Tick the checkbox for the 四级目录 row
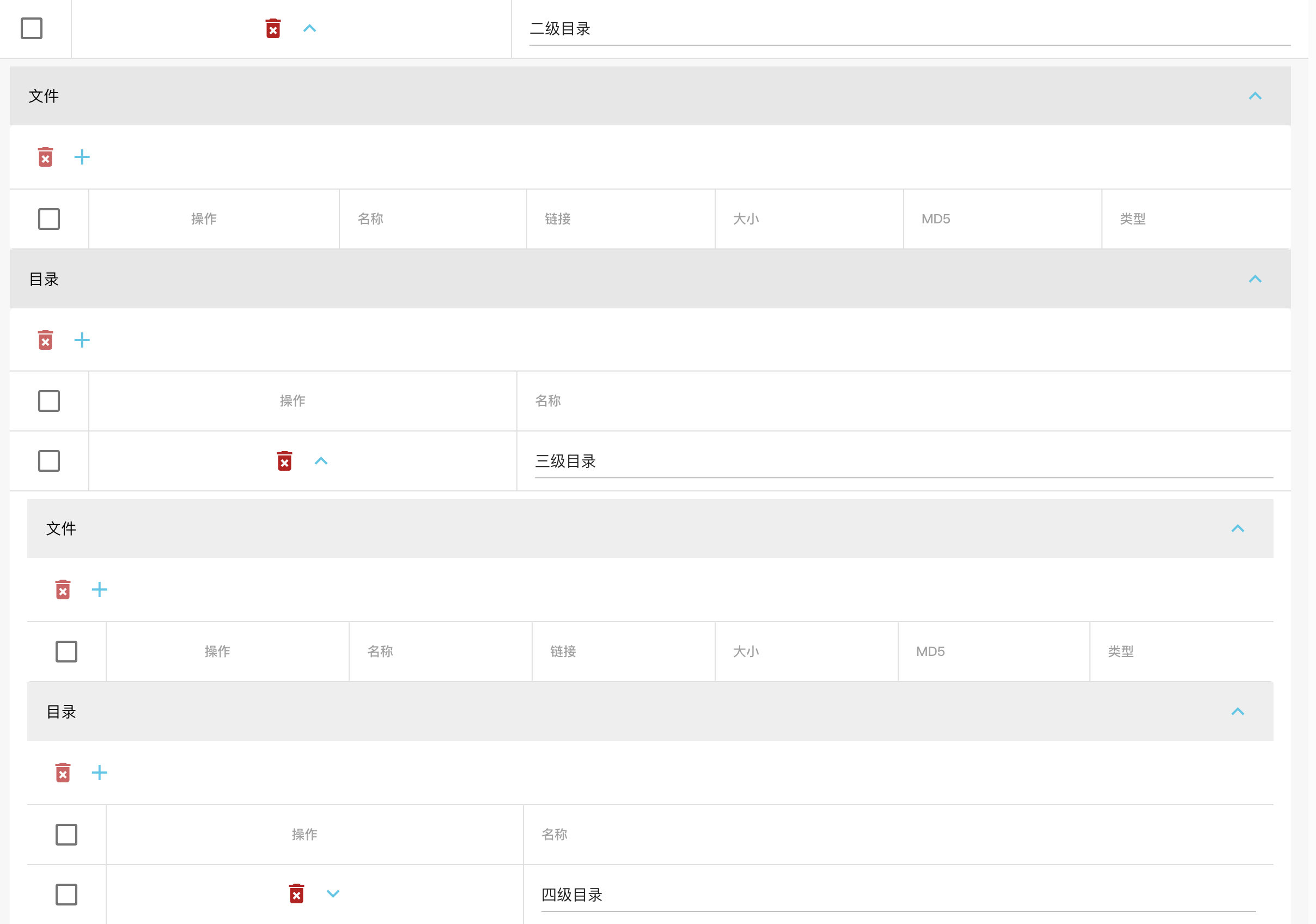 pos(66,894)
